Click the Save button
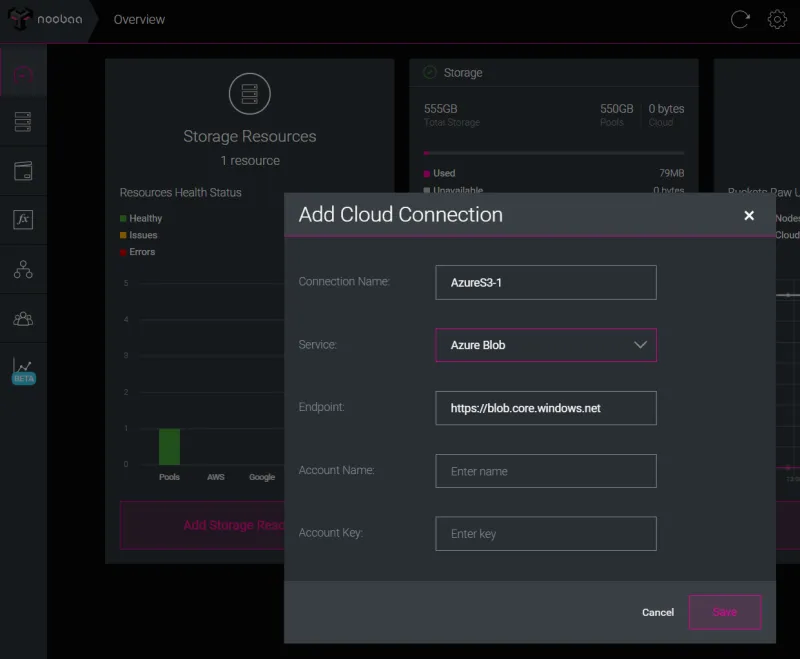The image size is (800, 659). tap(724, 612)
